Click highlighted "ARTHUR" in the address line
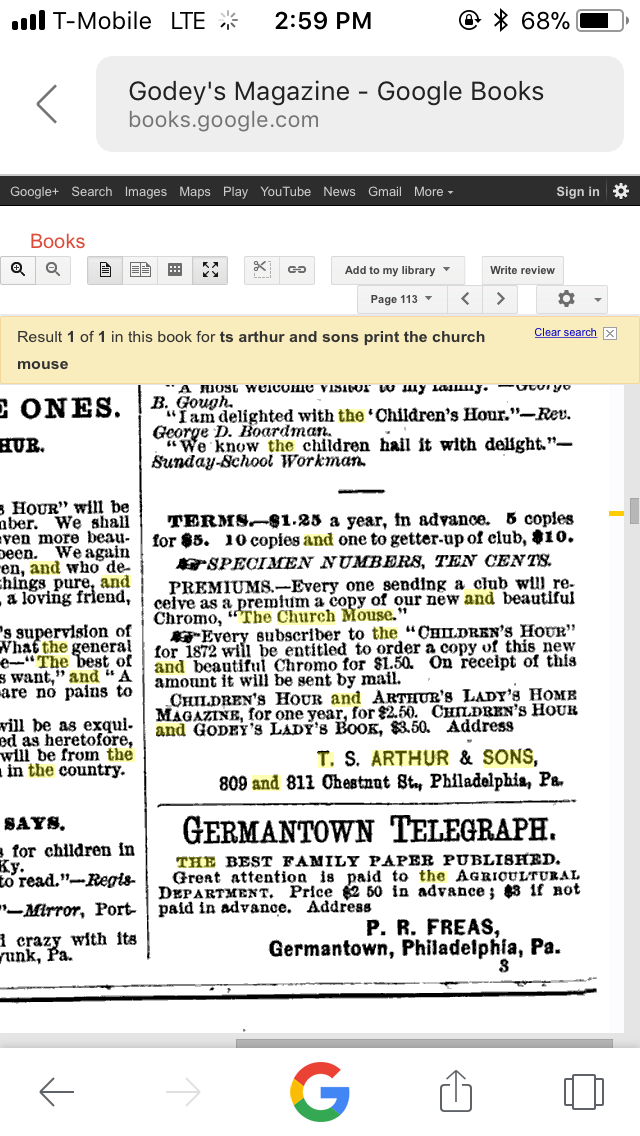Screen dimensions: 640x1136 [x=410, y=759]
